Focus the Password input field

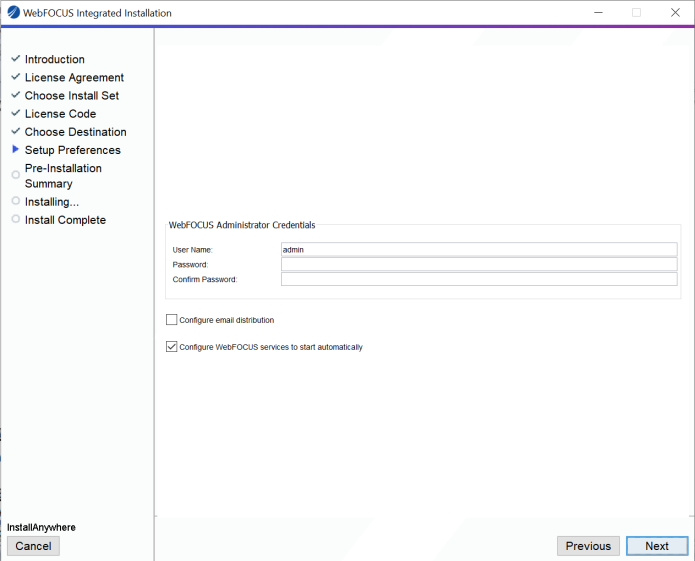coord(479,265)
